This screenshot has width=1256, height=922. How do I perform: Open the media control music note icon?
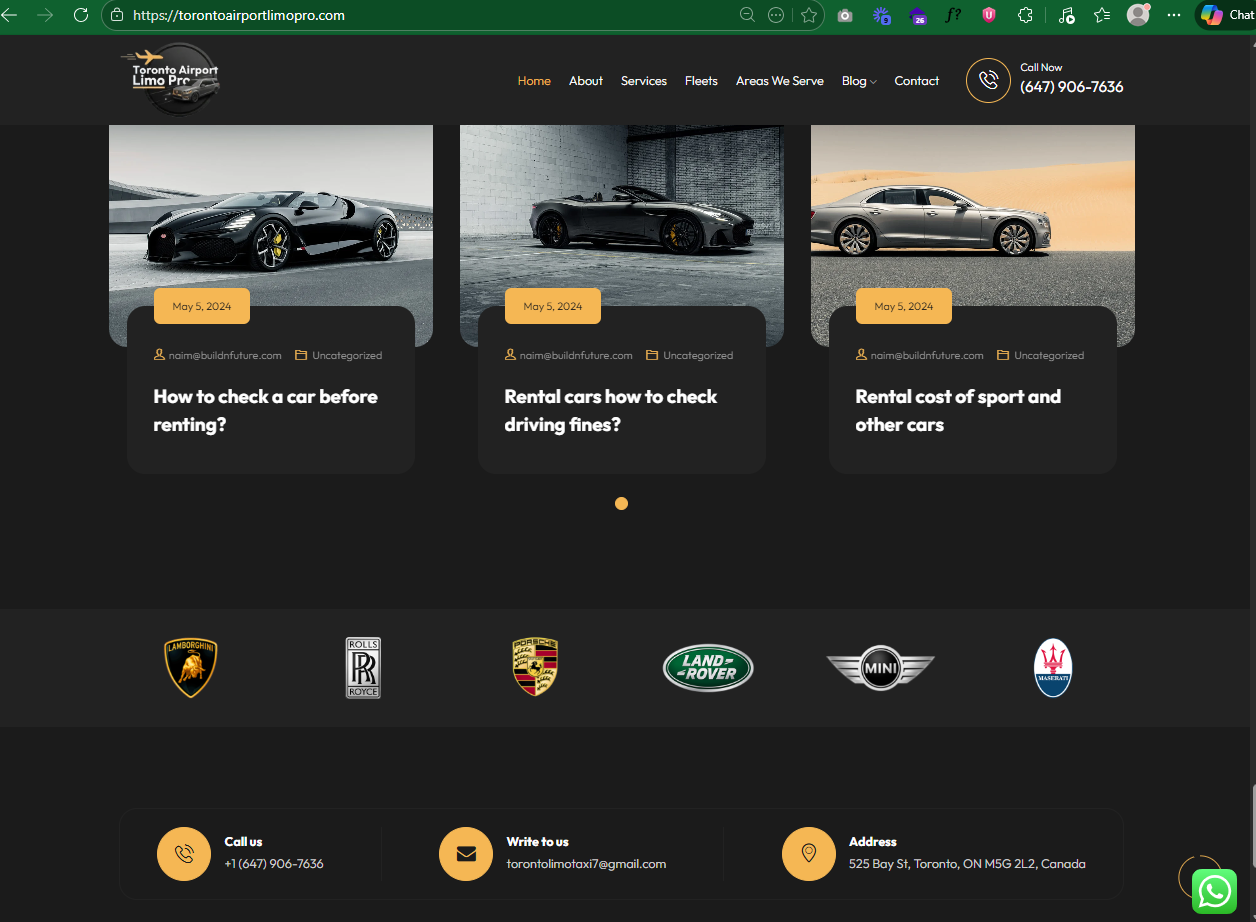tap(1066, 15)
